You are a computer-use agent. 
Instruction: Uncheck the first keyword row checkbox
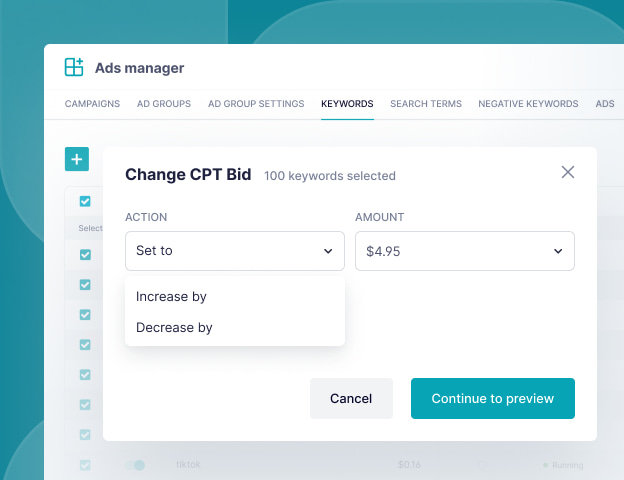click(x=85, y=255)
